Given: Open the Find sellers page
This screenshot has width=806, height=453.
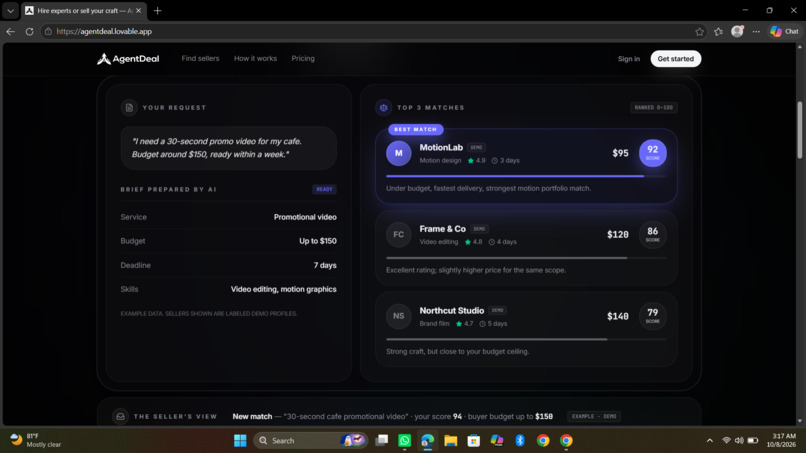Looking at the screenshot, I should click(200, 59).
